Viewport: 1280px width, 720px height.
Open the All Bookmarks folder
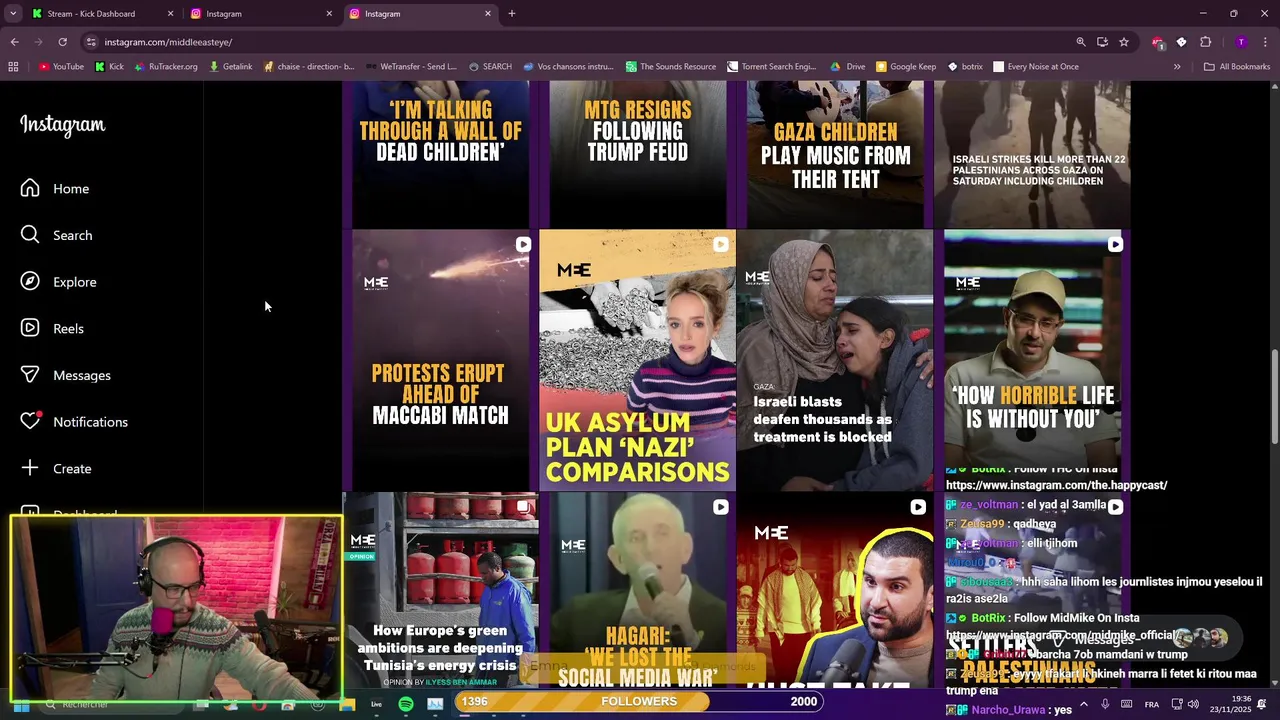pyautogui.click(x=1237, y=67)
